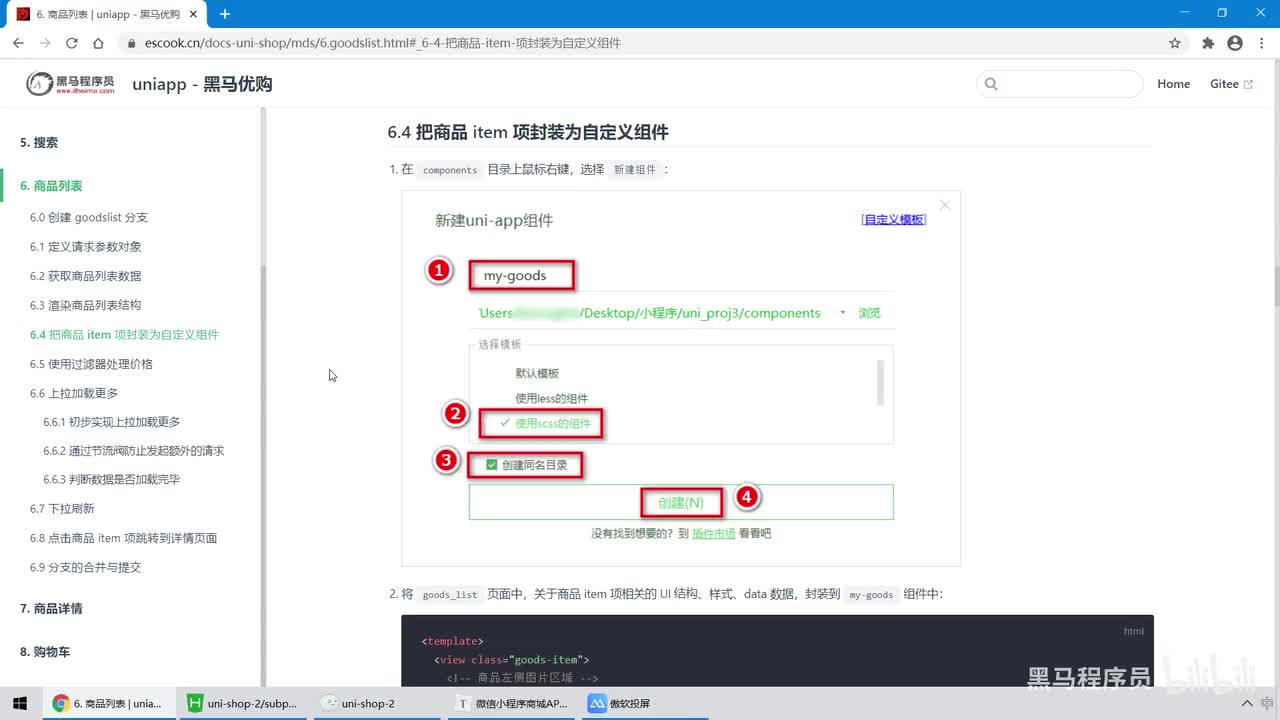
Task: Go back in browser history
Action: click(18, 43)
